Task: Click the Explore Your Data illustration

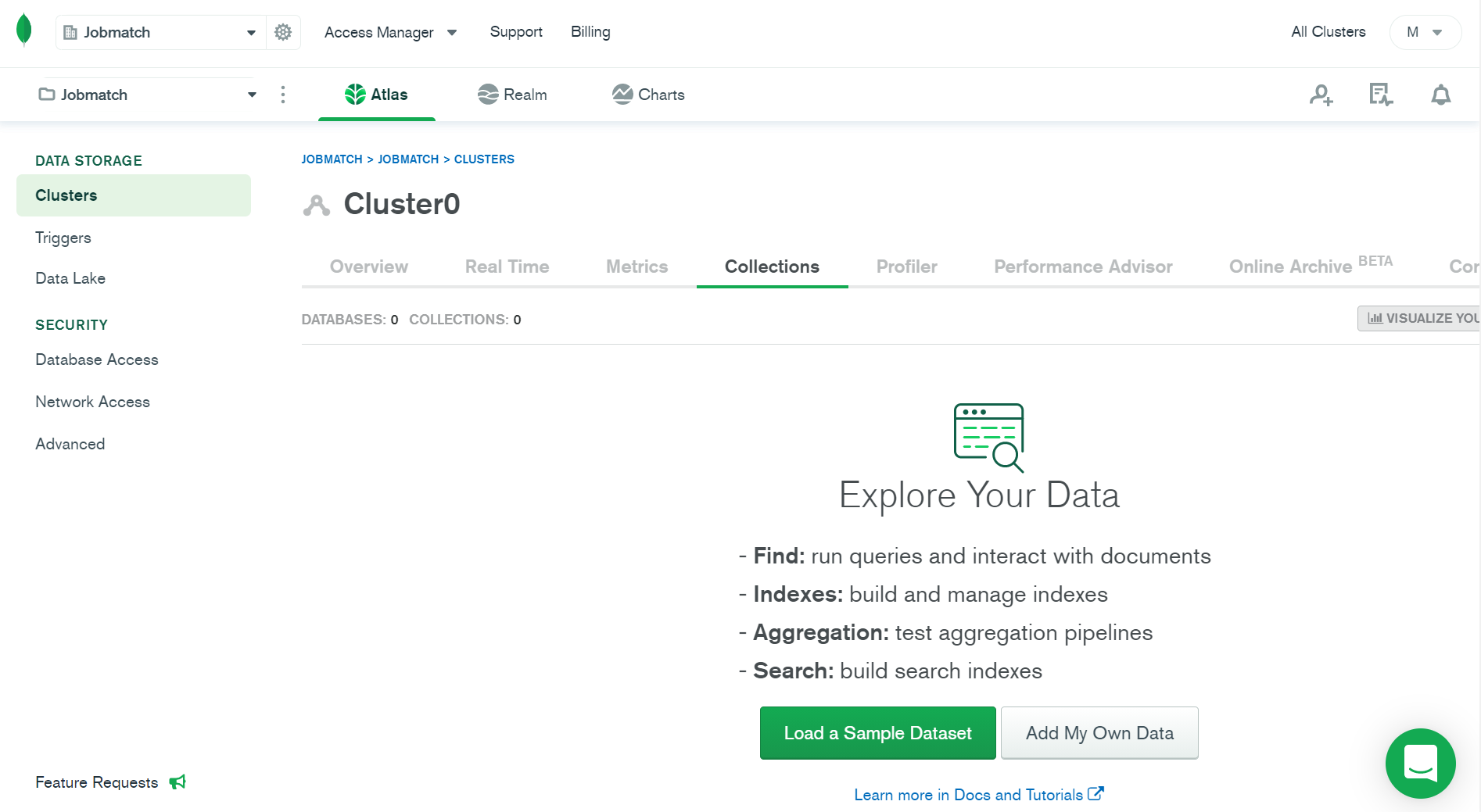Action: [x=988, y=438]
